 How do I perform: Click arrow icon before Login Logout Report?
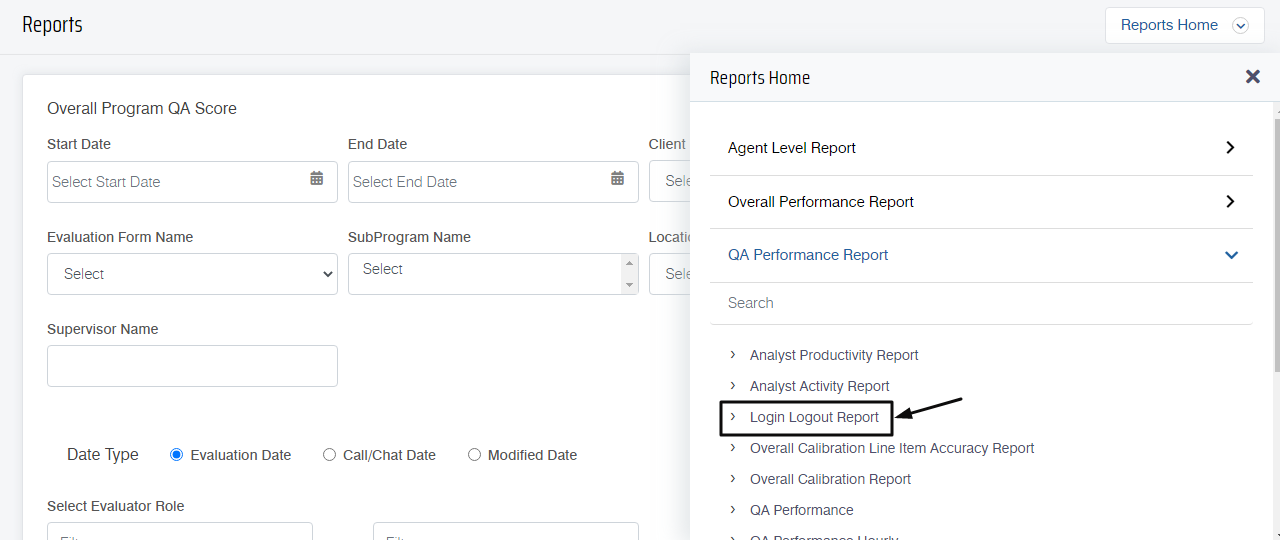pyautogui.click(x=733, y=416)
